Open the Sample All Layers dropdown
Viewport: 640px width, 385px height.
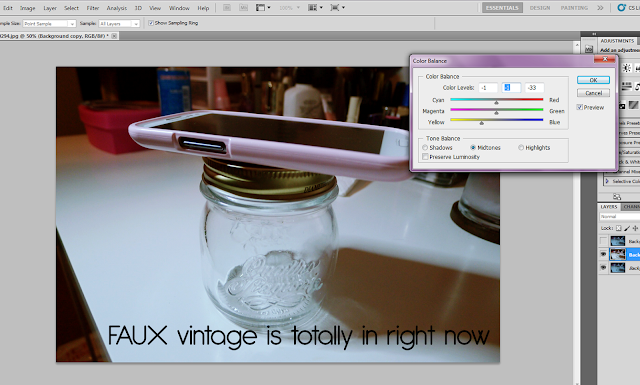(x=119, y=24)
